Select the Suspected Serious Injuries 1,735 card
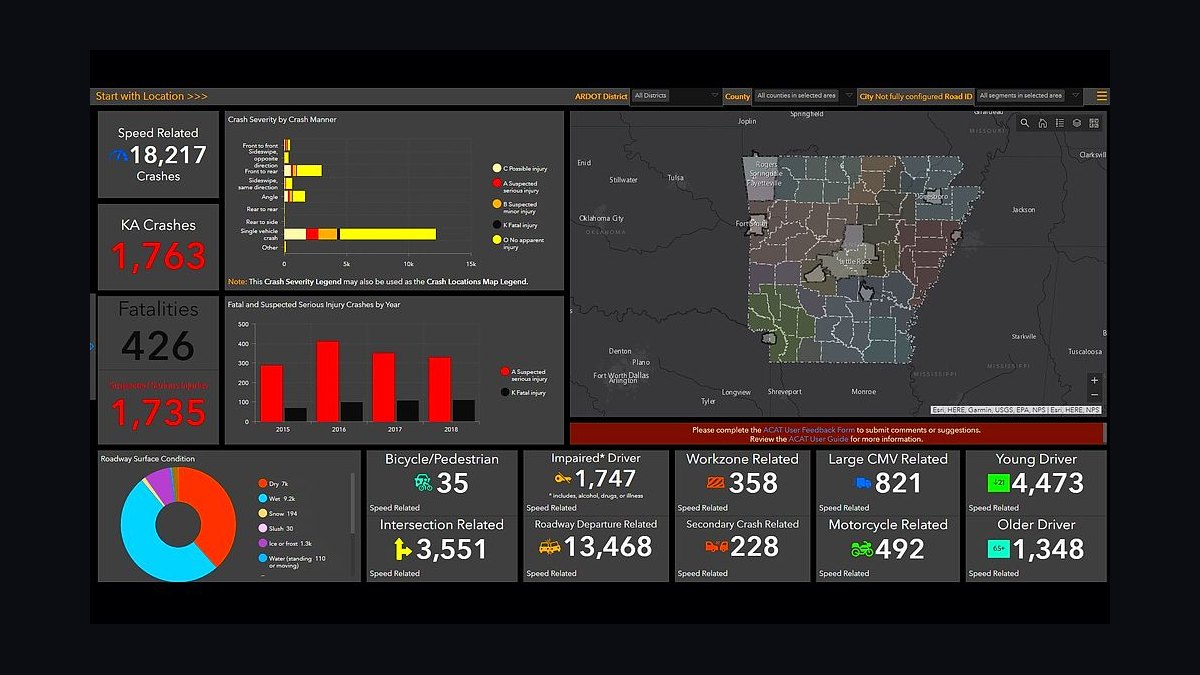Screen dimensions: 1200x675 [x=158, y=407]
